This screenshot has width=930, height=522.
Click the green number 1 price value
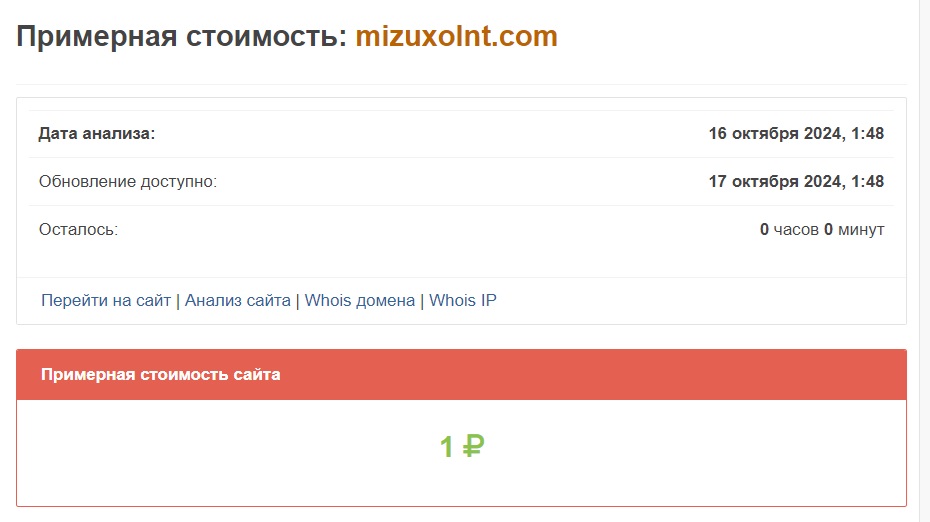(x=447, y=447)
